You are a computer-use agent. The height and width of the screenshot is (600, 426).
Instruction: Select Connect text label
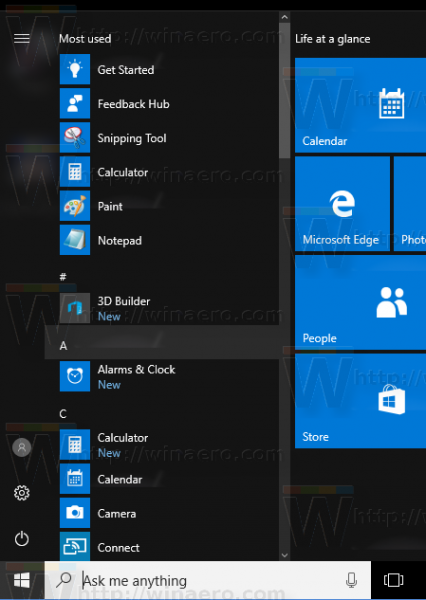coord(119,548)
